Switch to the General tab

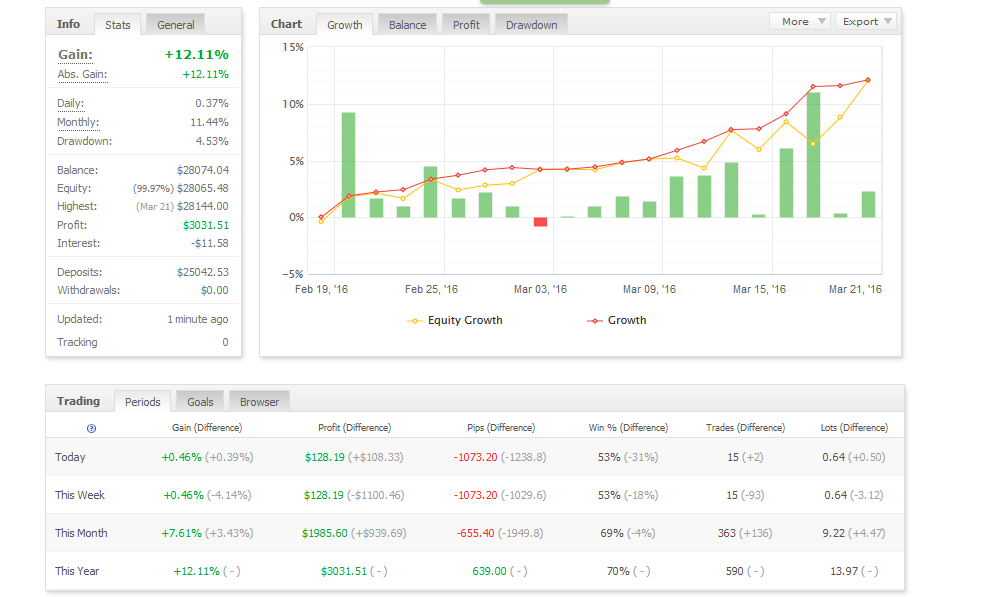coord(176,25)
